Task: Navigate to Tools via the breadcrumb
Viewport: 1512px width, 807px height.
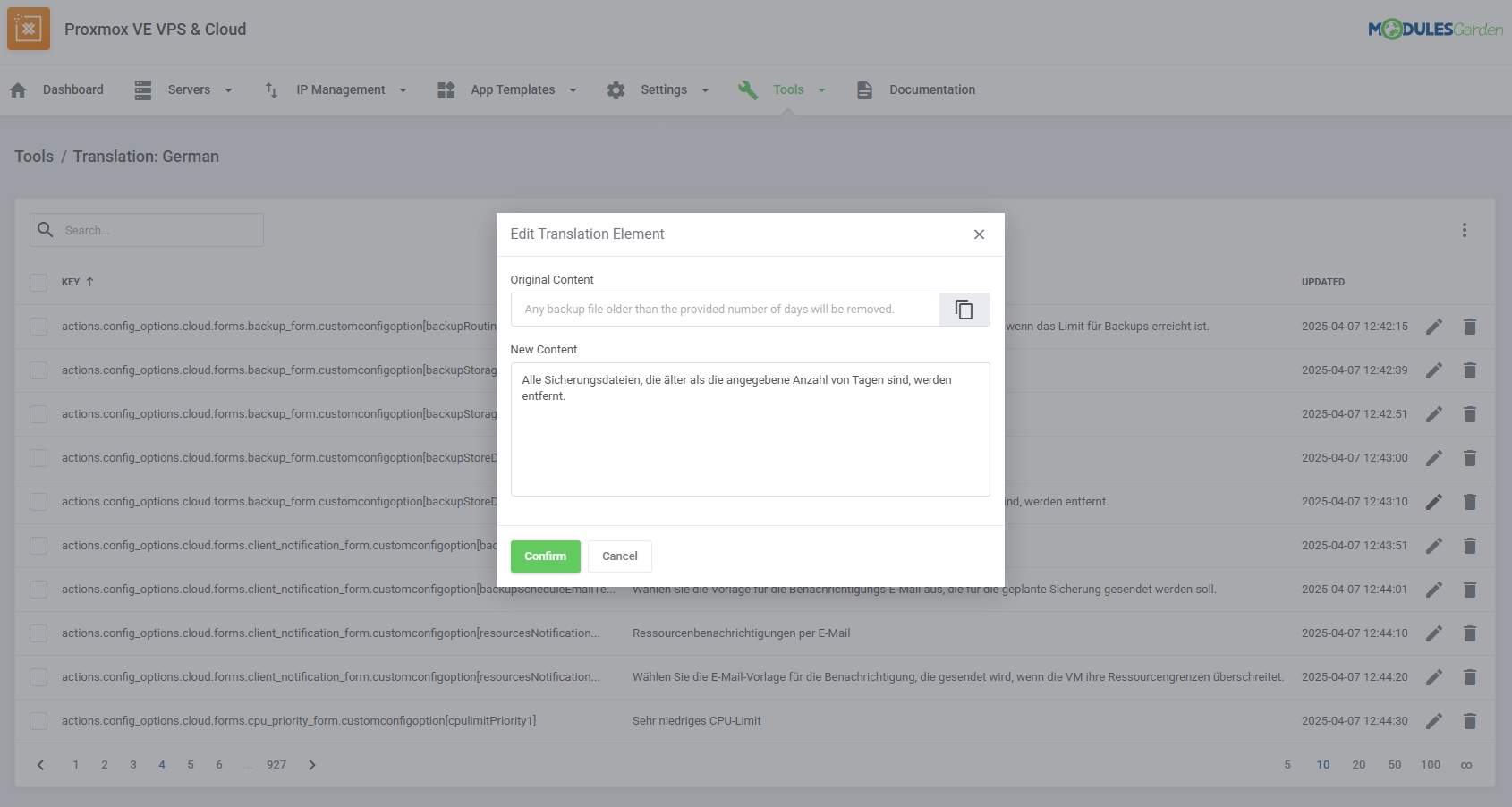Action: 33,156
